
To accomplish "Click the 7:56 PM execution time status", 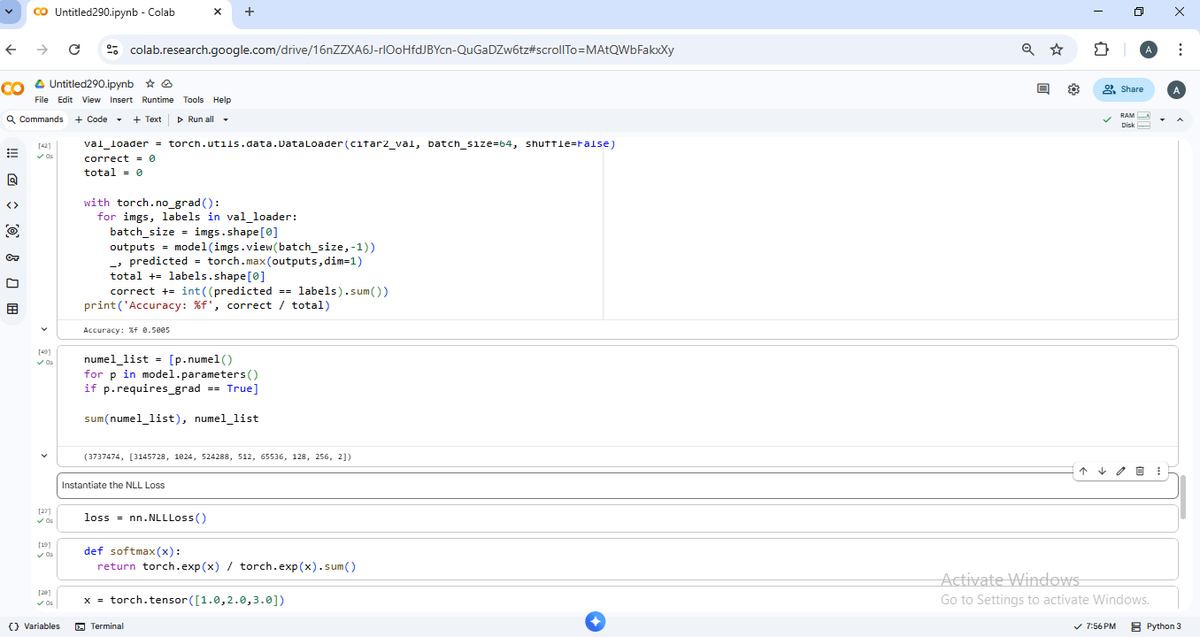I will [1094, 626].
